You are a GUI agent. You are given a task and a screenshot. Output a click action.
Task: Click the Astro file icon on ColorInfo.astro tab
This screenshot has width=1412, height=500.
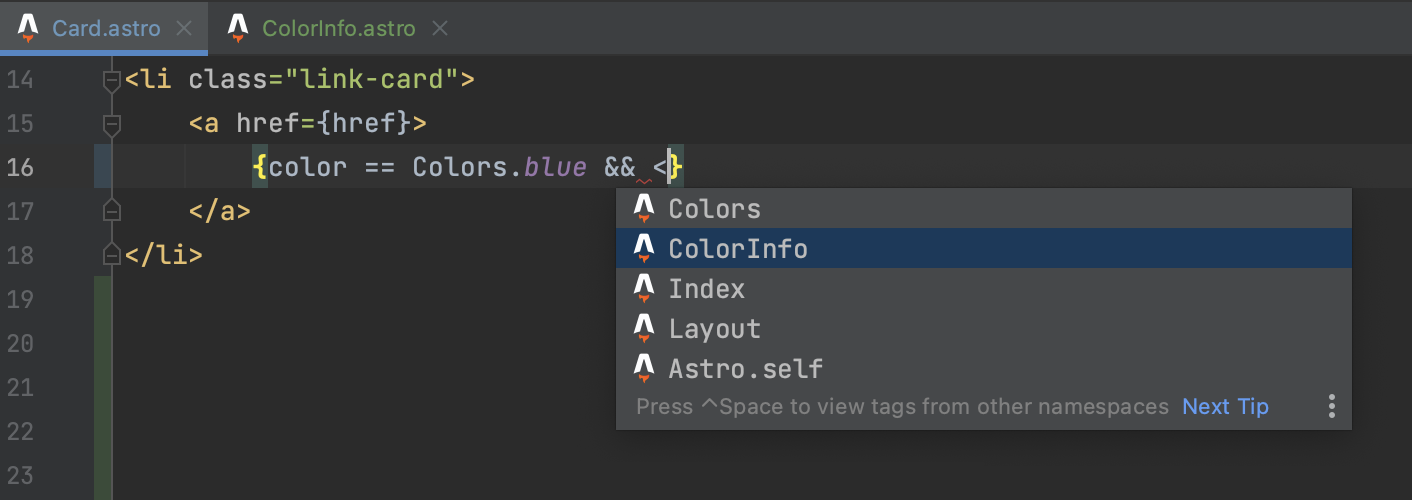238,27
